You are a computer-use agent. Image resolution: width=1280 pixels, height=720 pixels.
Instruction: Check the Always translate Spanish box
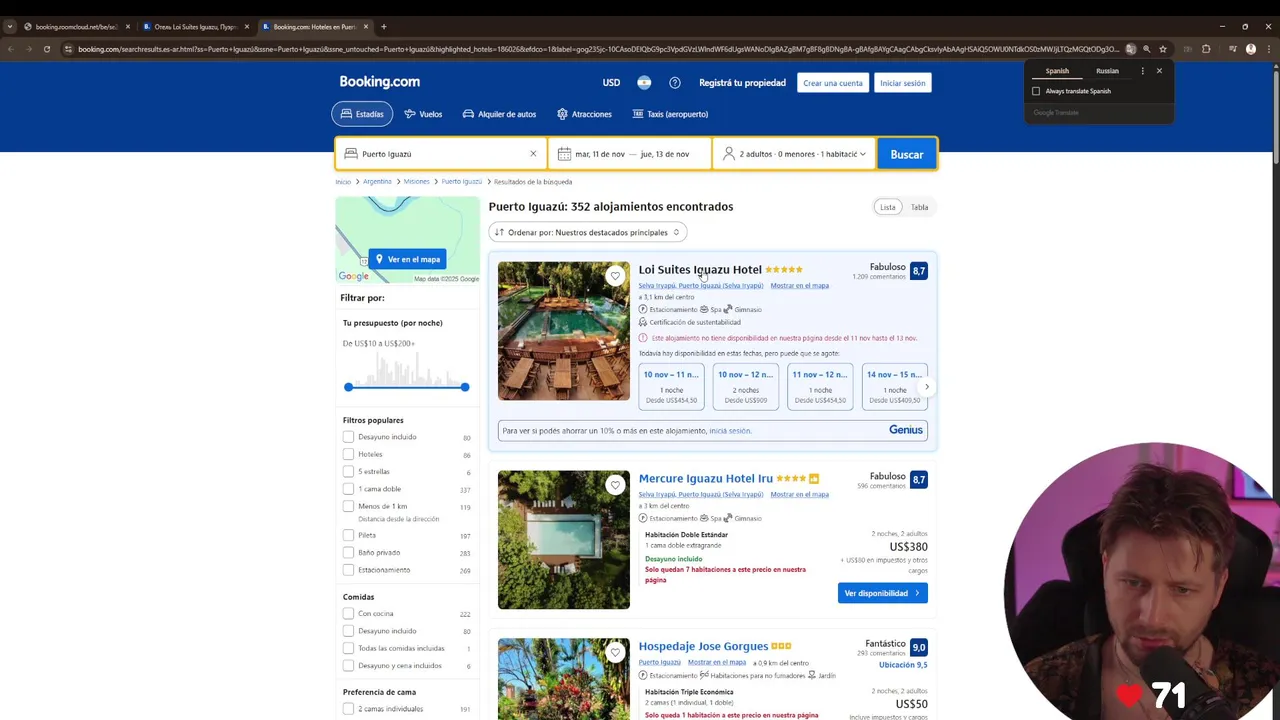(1036, 91)
